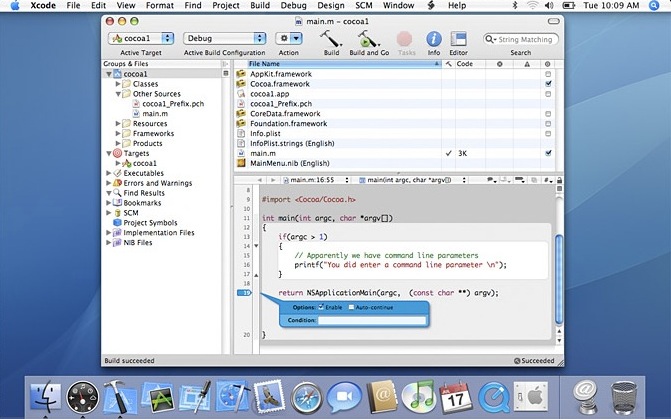This screenshot has height=419, width=671.
Task: Toggle the Editor pane icon
Action: coord(458,39)
